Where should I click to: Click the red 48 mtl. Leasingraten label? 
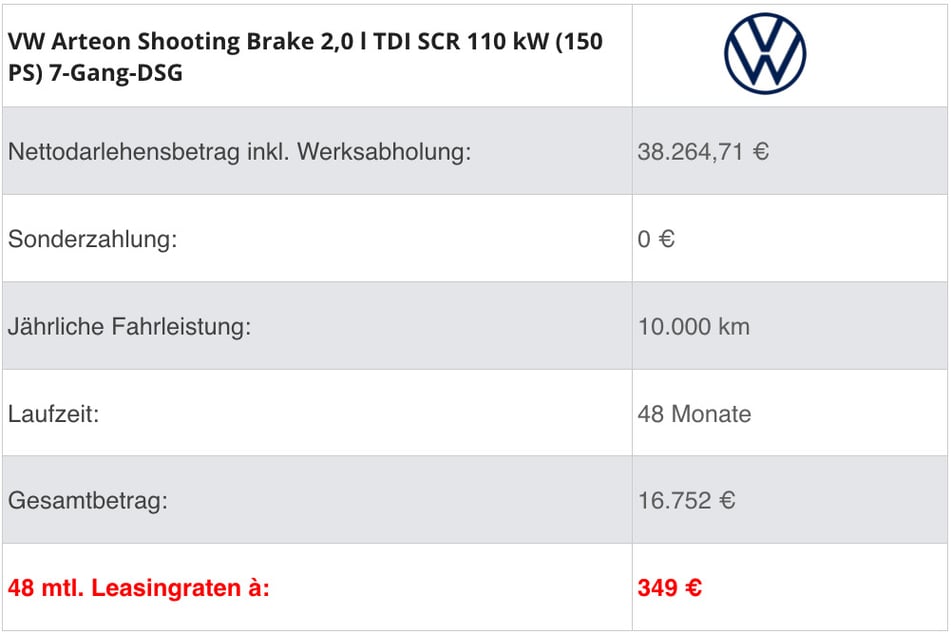click(x=138, y=588)
